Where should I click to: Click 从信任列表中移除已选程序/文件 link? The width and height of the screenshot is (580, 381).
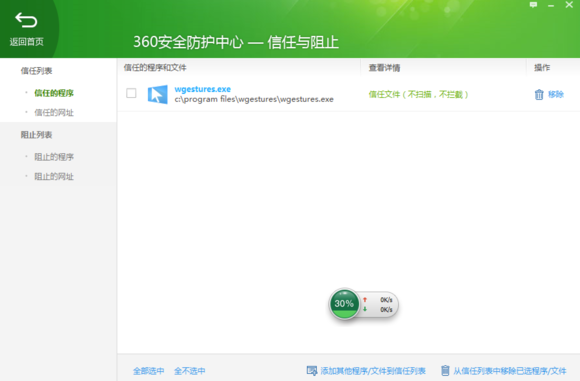coord(510,371)
